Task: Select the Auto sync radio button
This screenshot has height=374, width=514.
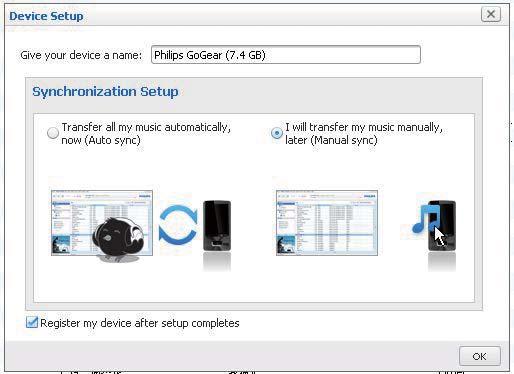Action: tap(53, 133)
